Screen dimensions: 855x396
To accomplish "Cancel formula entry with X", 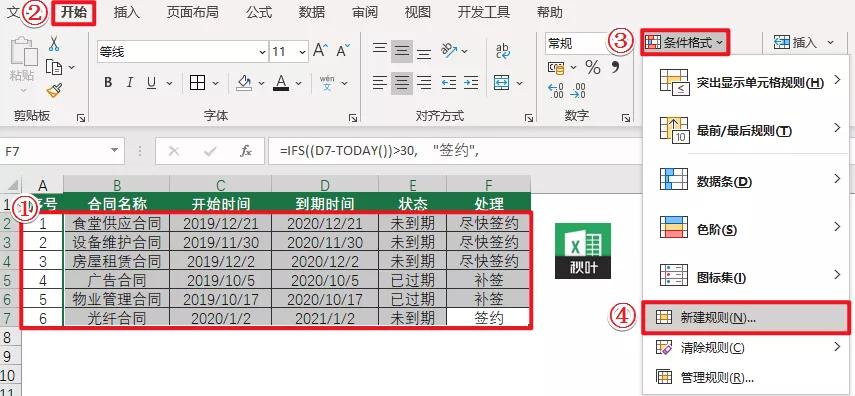I will [x=174, y=151].
